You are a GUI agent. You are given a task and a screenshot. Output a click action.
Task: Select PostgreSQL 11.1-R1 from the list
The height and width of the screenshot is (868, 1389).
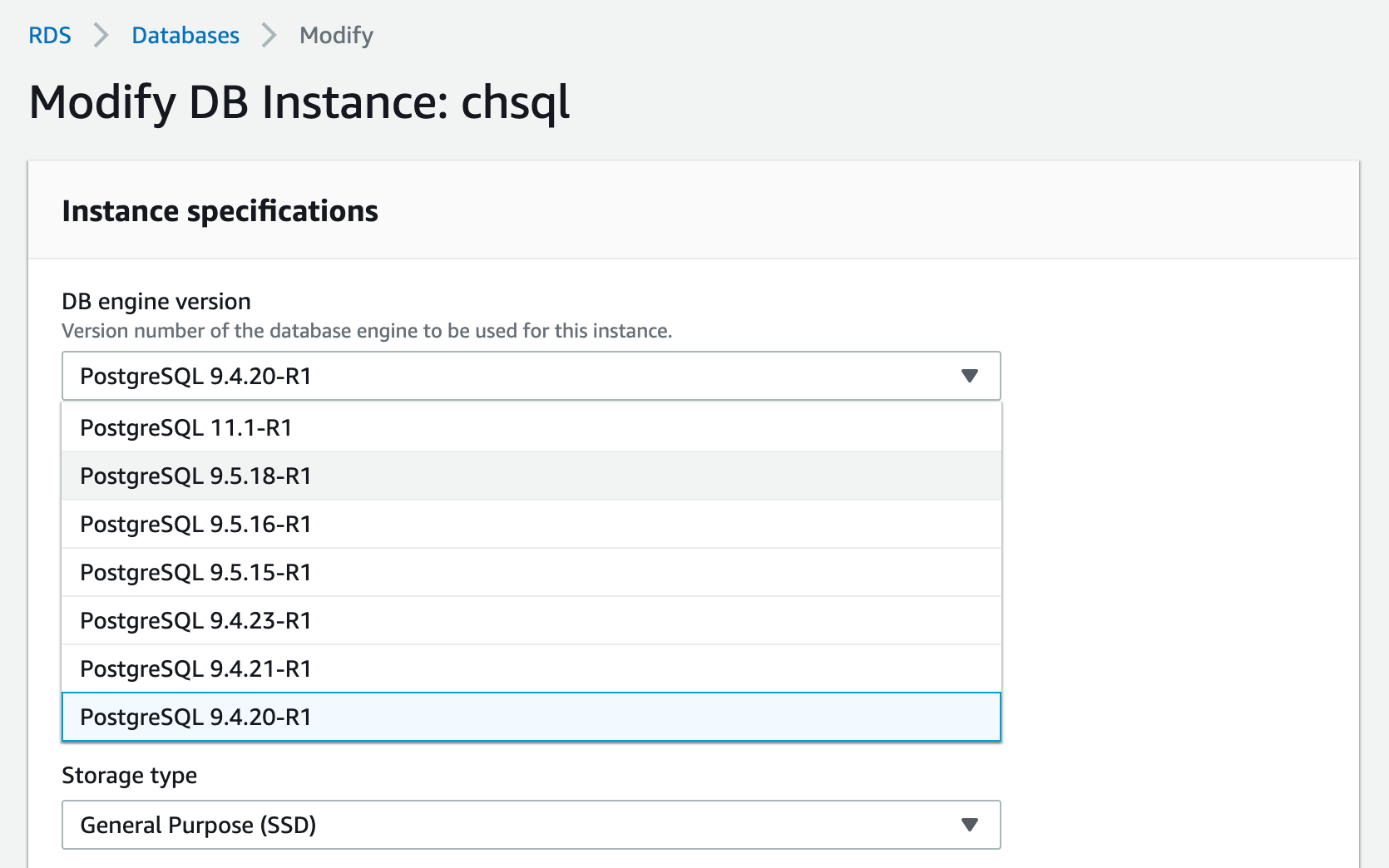pyautogui.click(x=186, y=428)
